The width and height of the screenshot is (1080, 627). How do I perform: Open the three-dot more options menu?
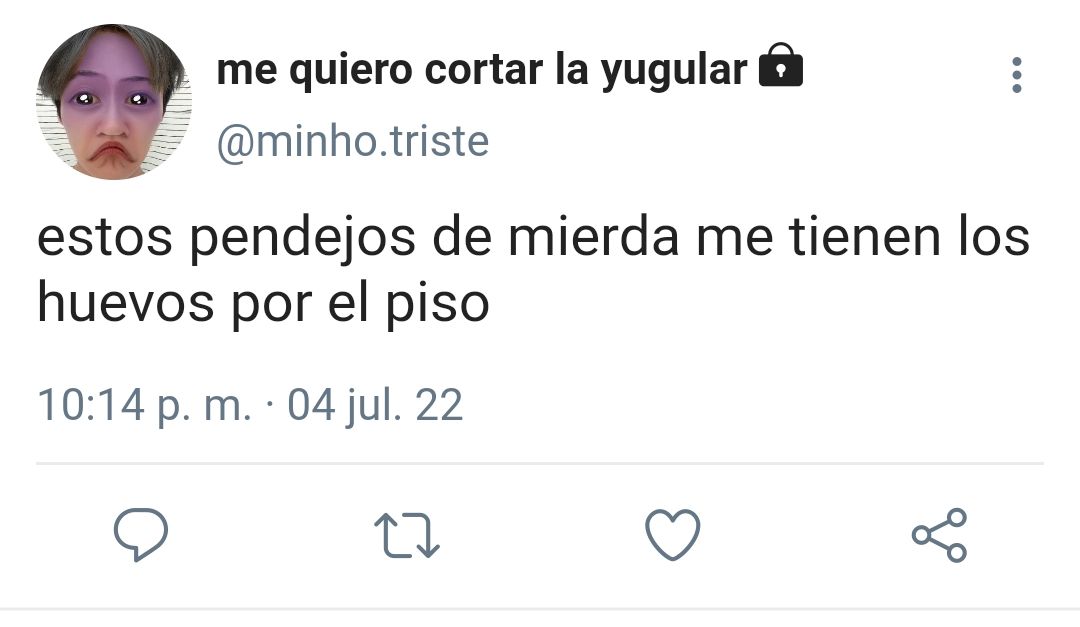click(1017, 75)
